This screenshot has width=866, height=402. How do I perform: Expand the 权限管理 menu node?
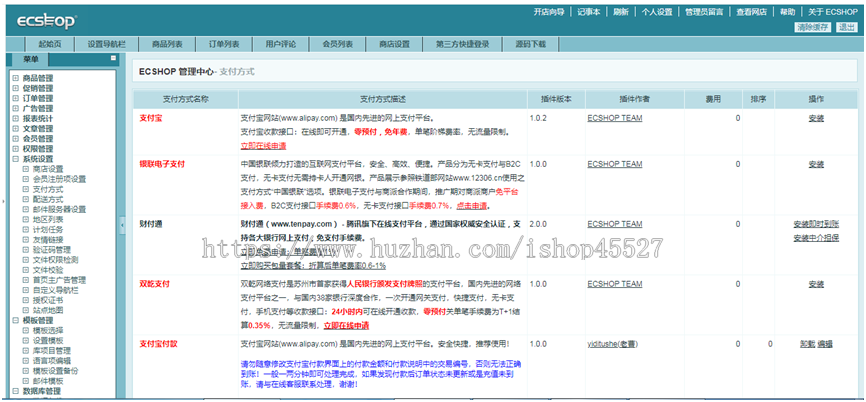click(15, 149)
